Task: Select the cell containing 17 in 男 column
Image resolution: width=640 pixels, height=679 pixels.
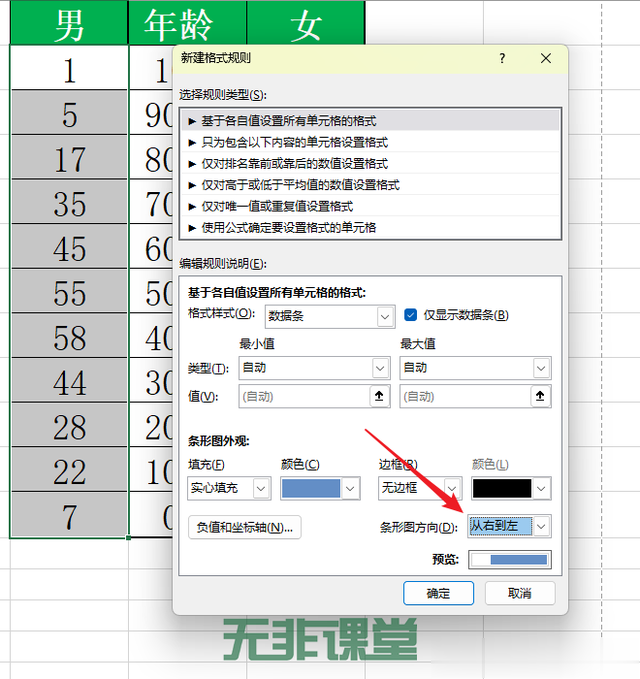Action: tap(69, 157)
